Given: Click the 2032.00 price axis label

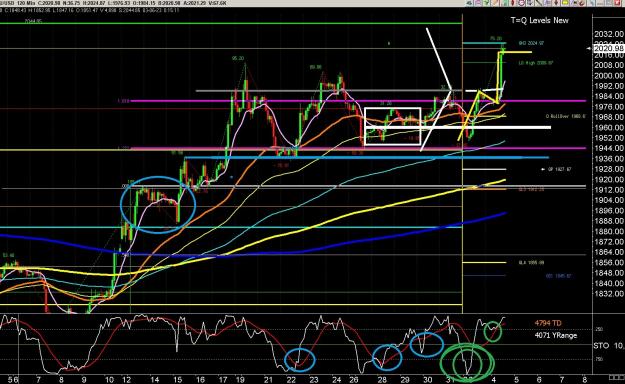Looking at the screenshot, I should pos(609,34).
